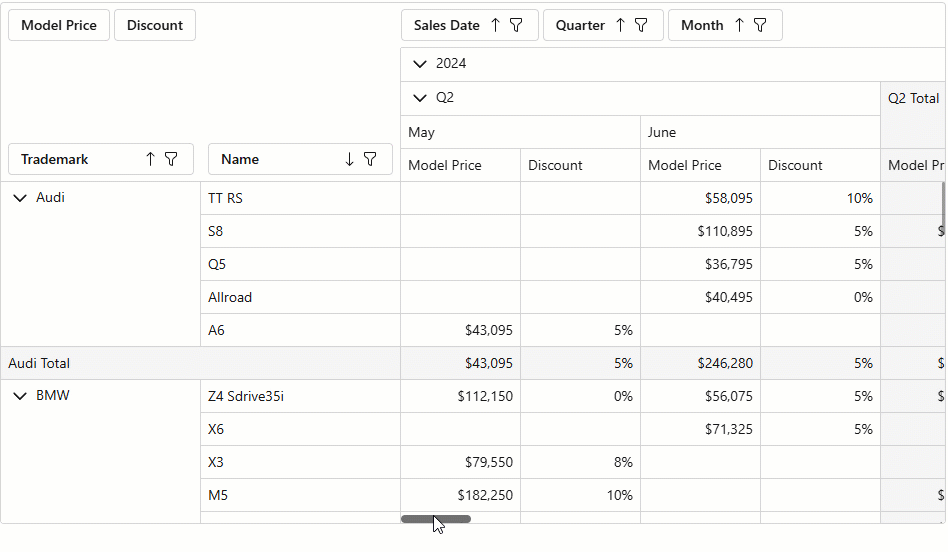Click the Trademark sort arrow

150,159
